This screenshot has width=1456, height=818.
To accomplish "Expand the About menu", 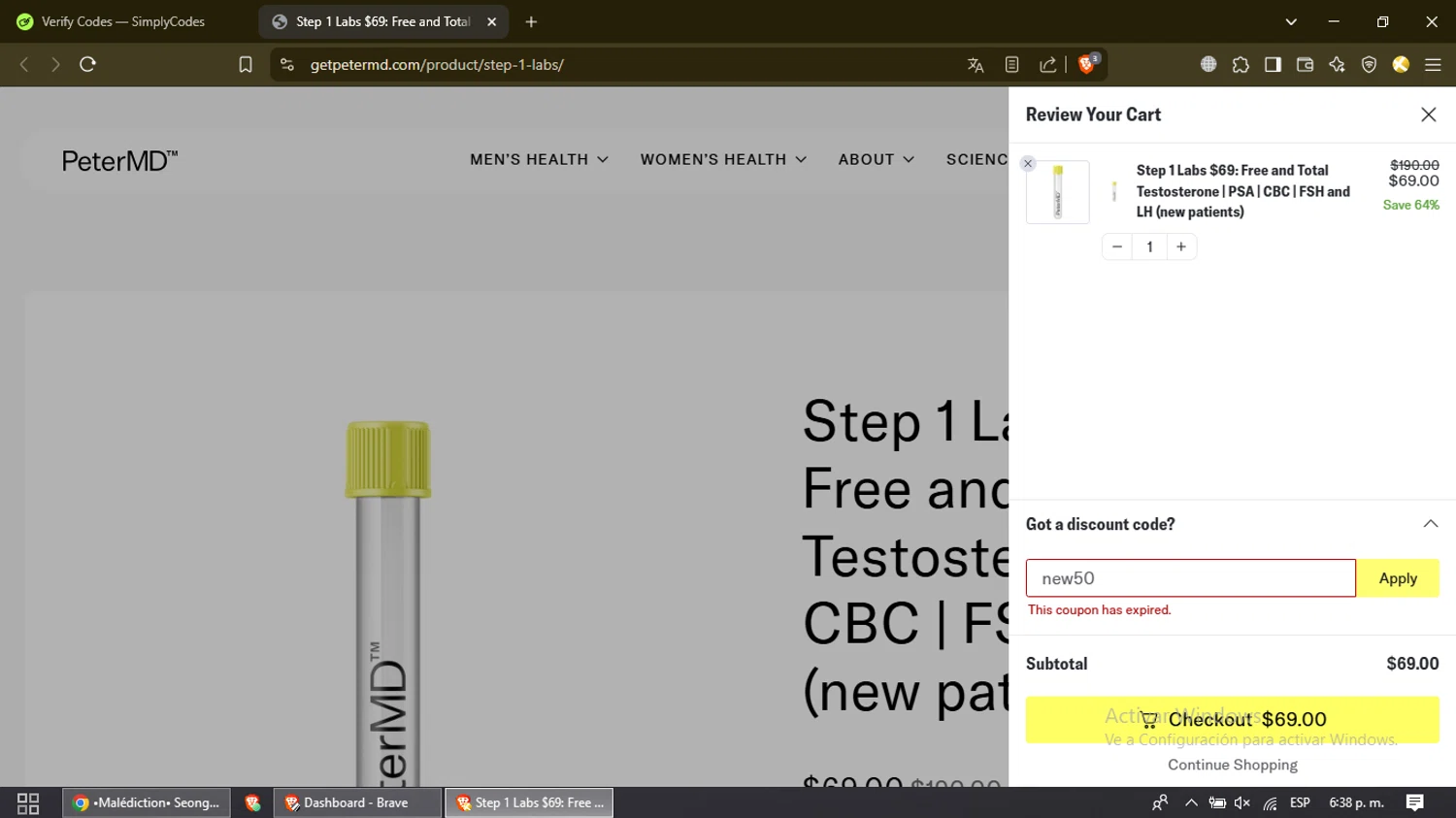I will 876,159.
